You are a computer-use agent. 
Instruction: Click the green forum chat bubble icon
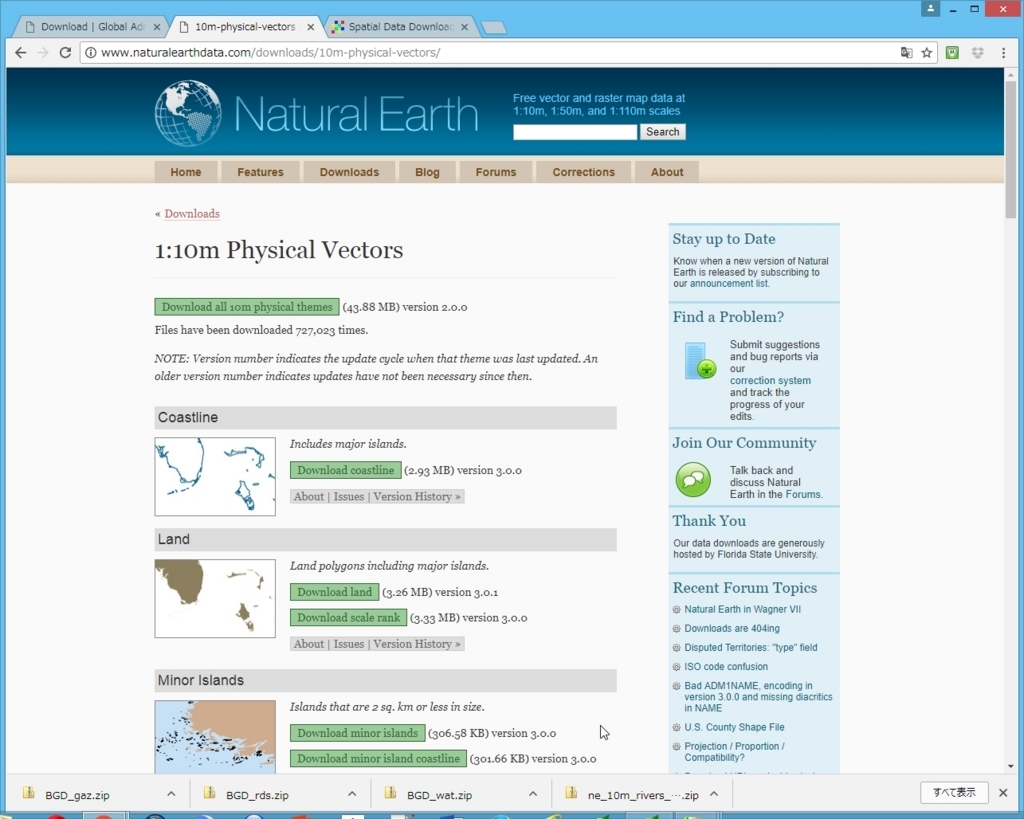tap(693, 480)
